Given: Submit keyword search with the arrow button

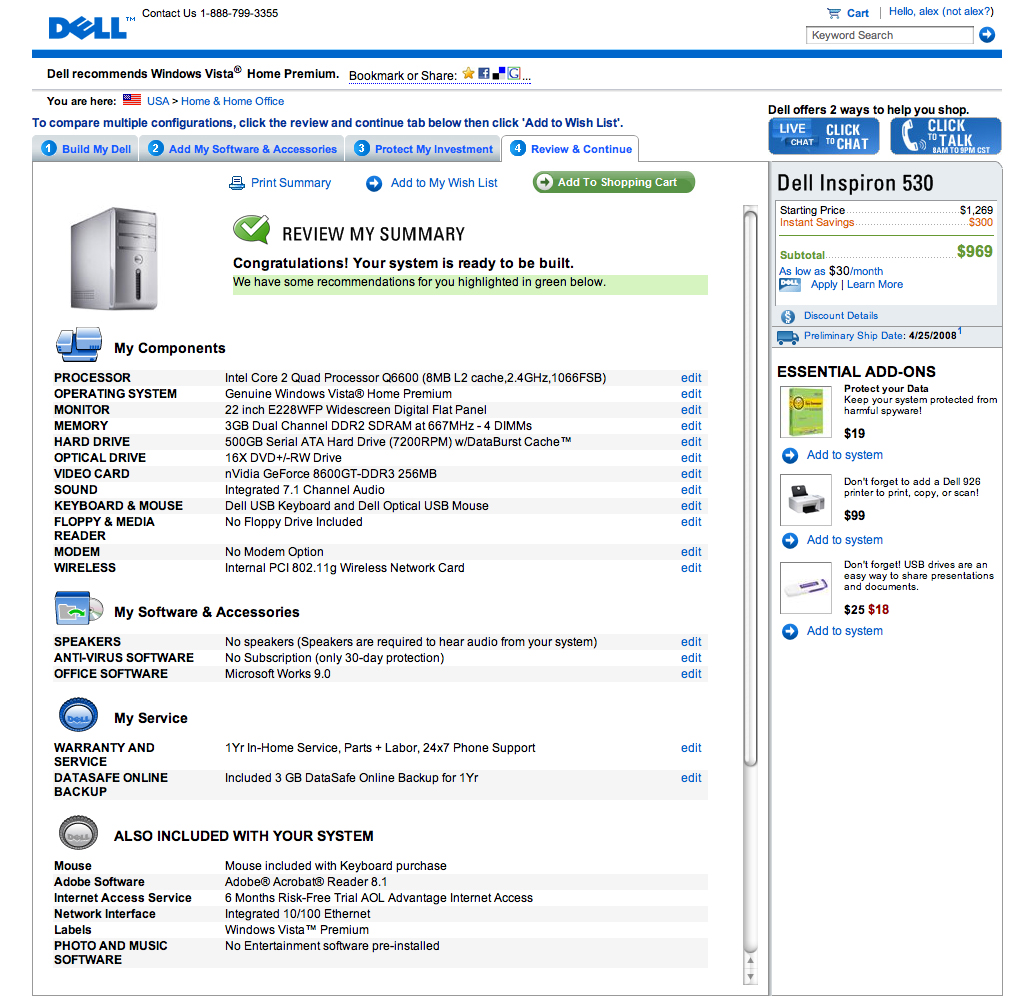Looking at the screenshot, I should pos(986,35).
